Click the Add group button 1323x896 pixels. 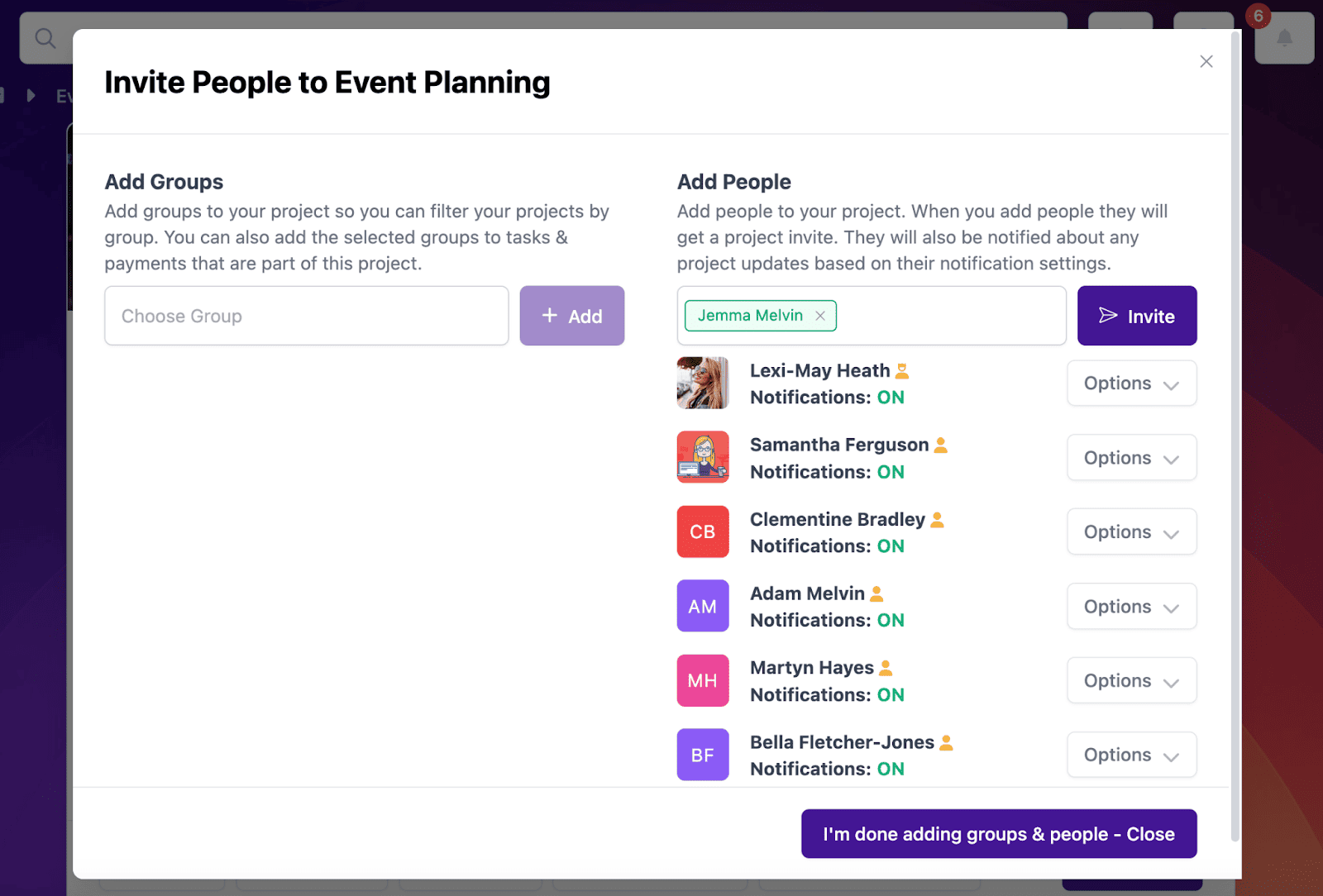[x=571, y=316]
